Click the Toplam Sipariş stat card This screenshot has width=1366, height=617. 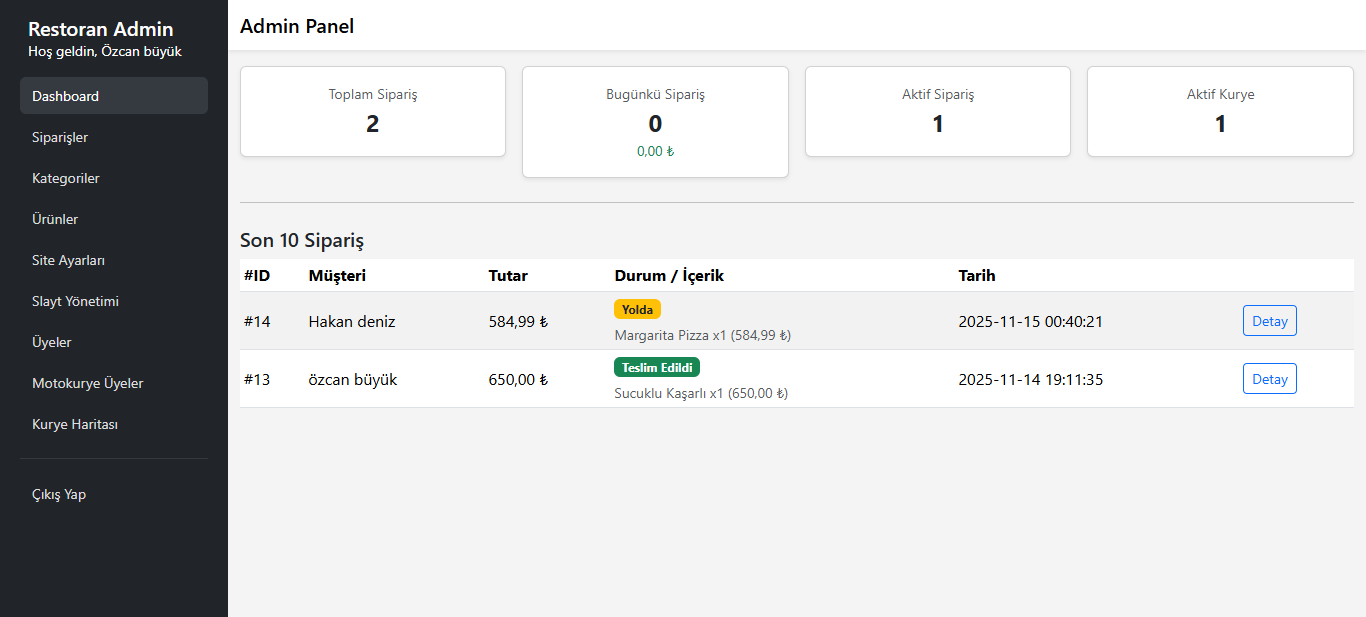click(373, 112)
